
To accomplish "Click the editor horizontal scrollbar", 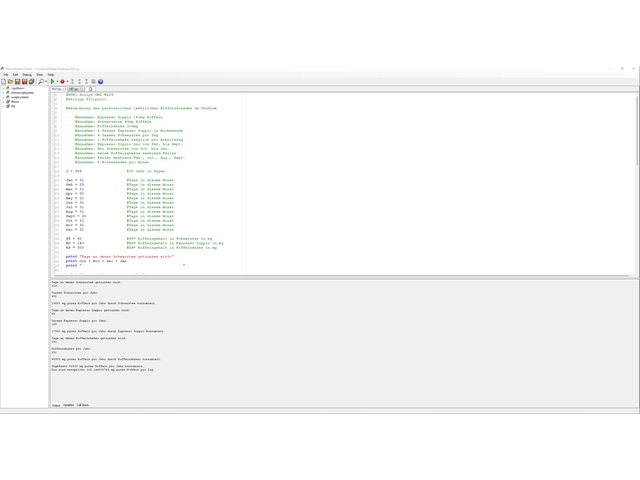I will [339, 276].
